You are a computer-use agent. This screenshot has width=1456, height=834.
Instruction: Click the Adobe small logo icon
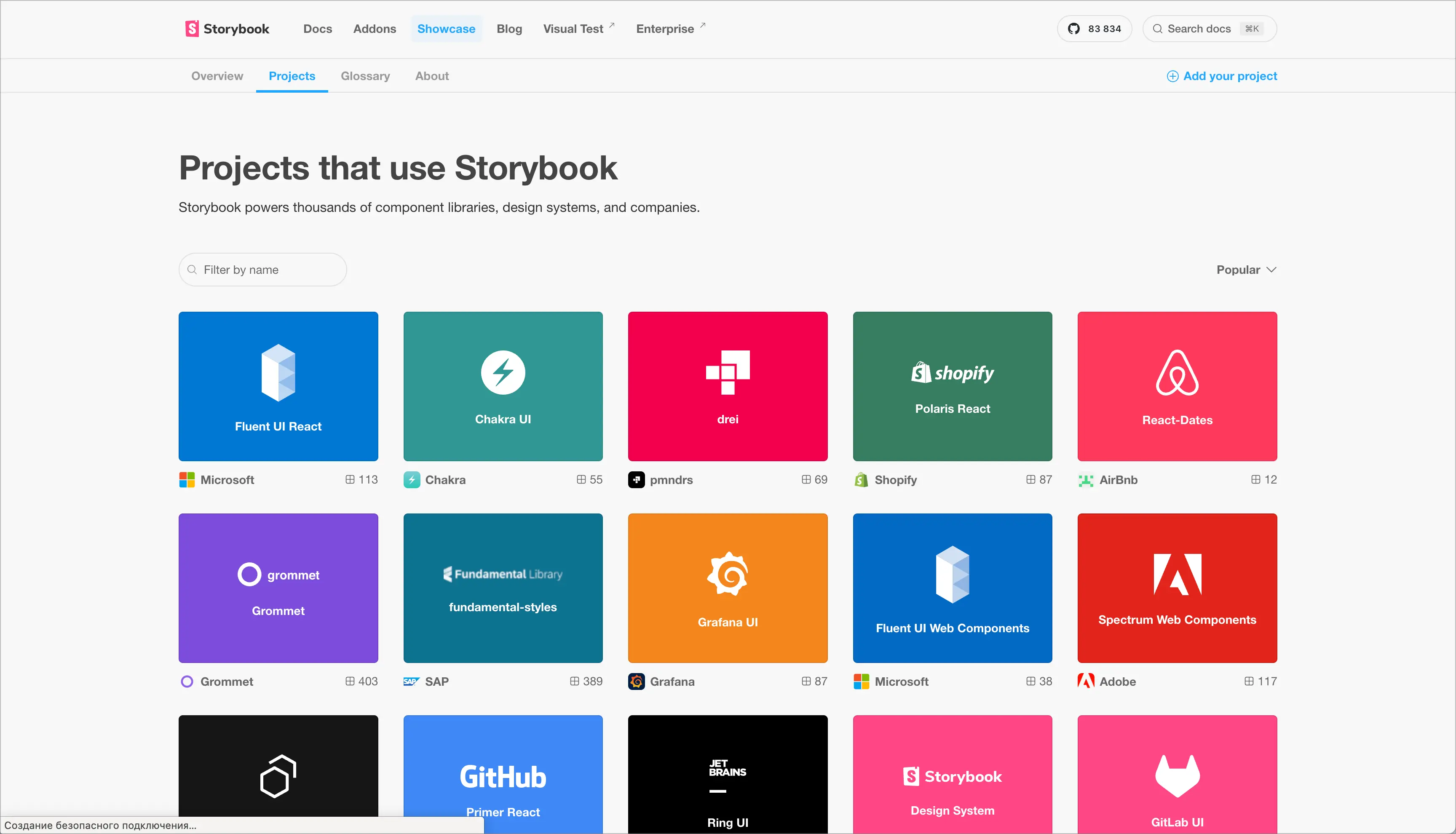click(1086, 682)
